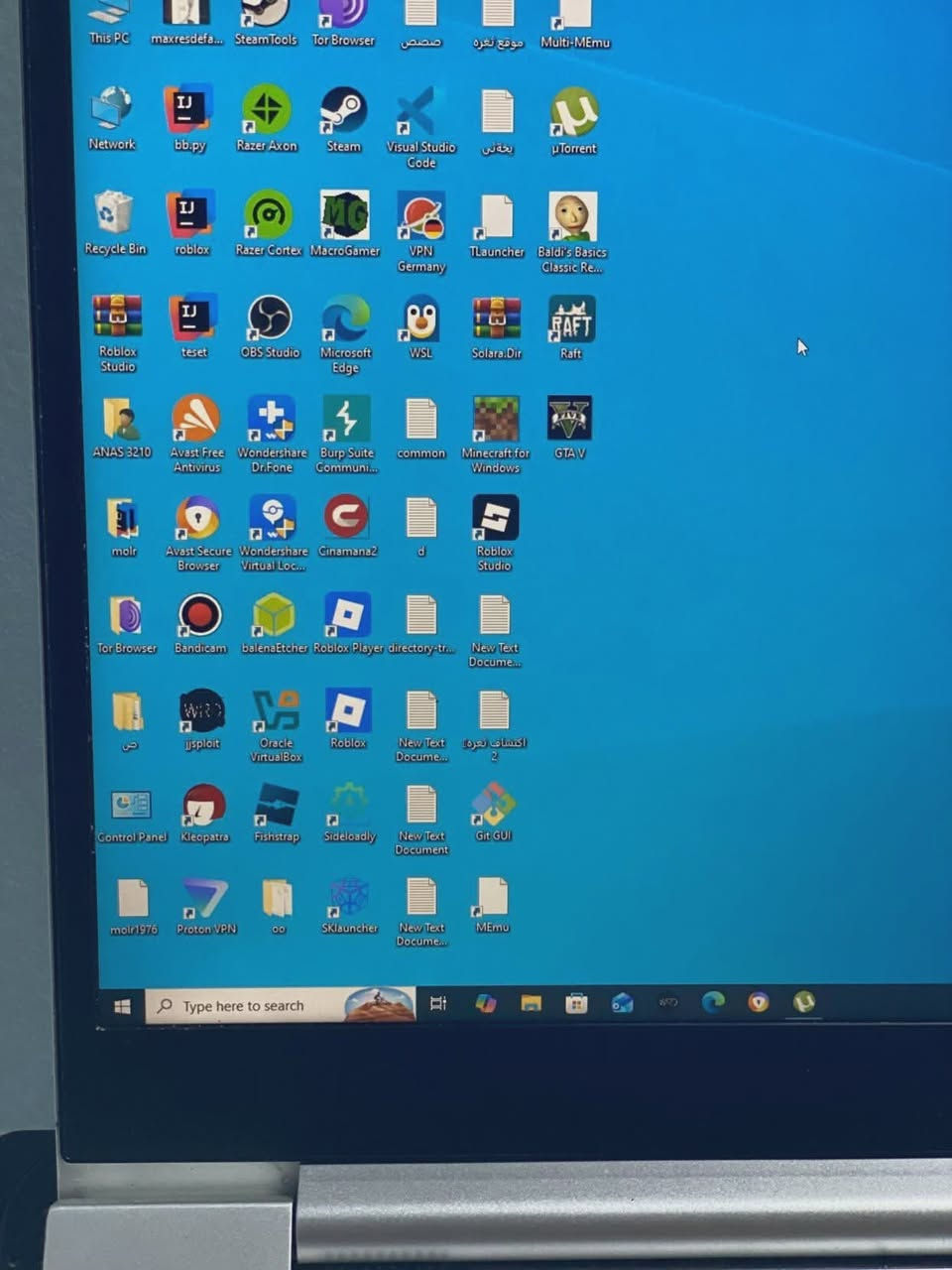This screenshot has height=1270, width=952.
Task: Launch the dark Roblox Studio app shortcut
Action: [x=495, y=518]
